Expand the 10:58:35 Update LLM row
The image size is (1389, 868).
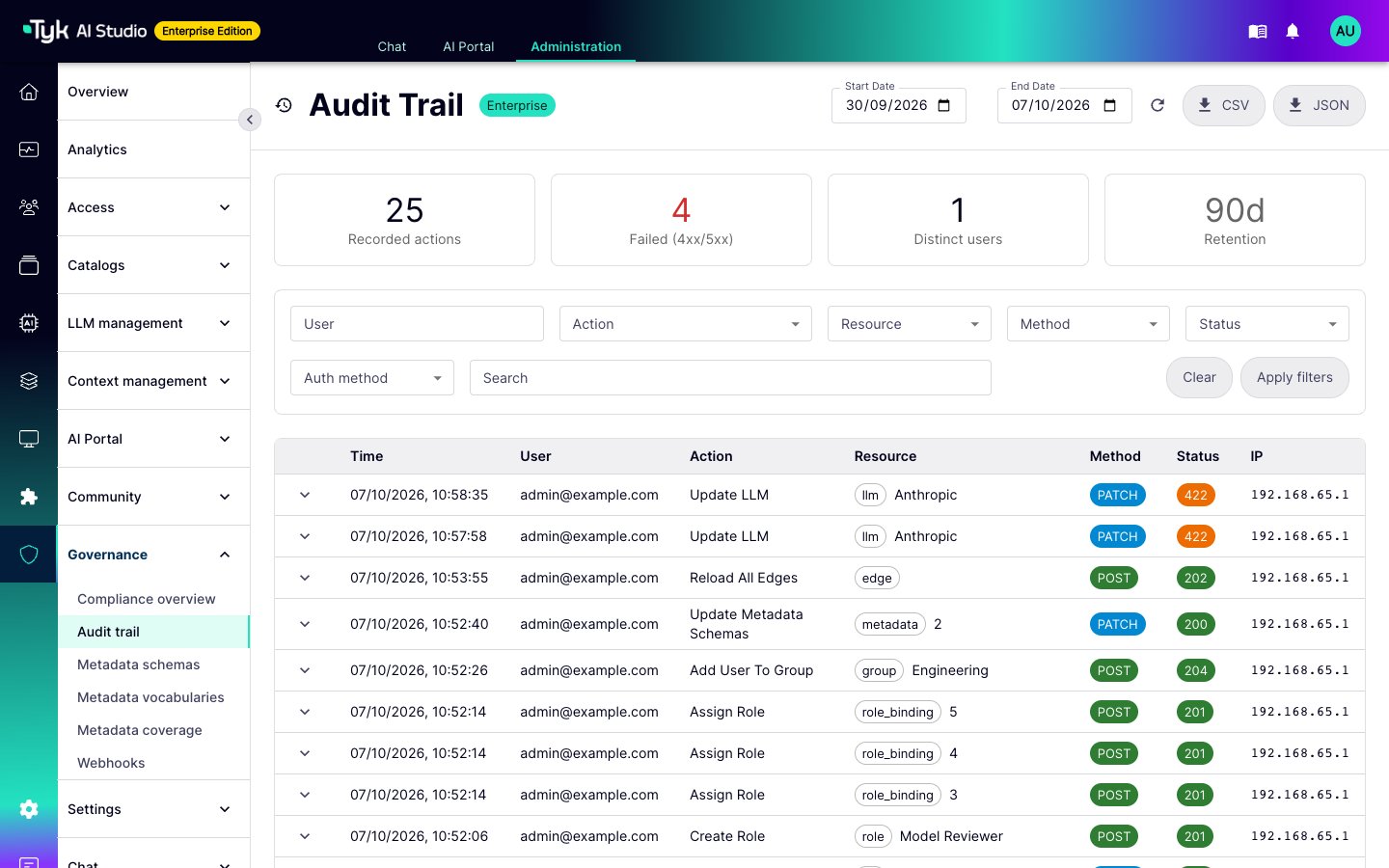(x=305, y=495)
